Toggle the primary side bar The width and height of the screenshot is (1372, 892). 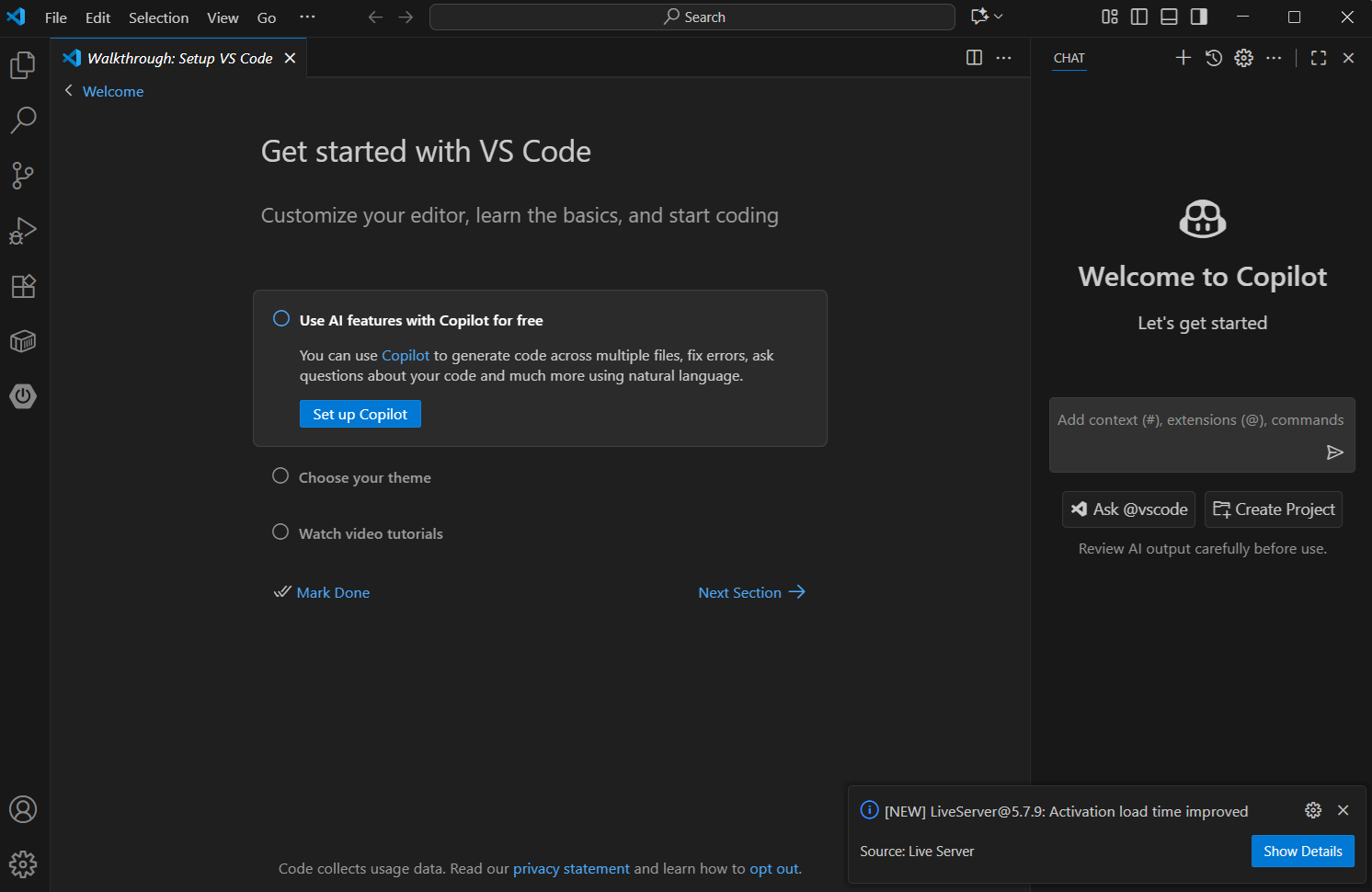coord(1139,17)
